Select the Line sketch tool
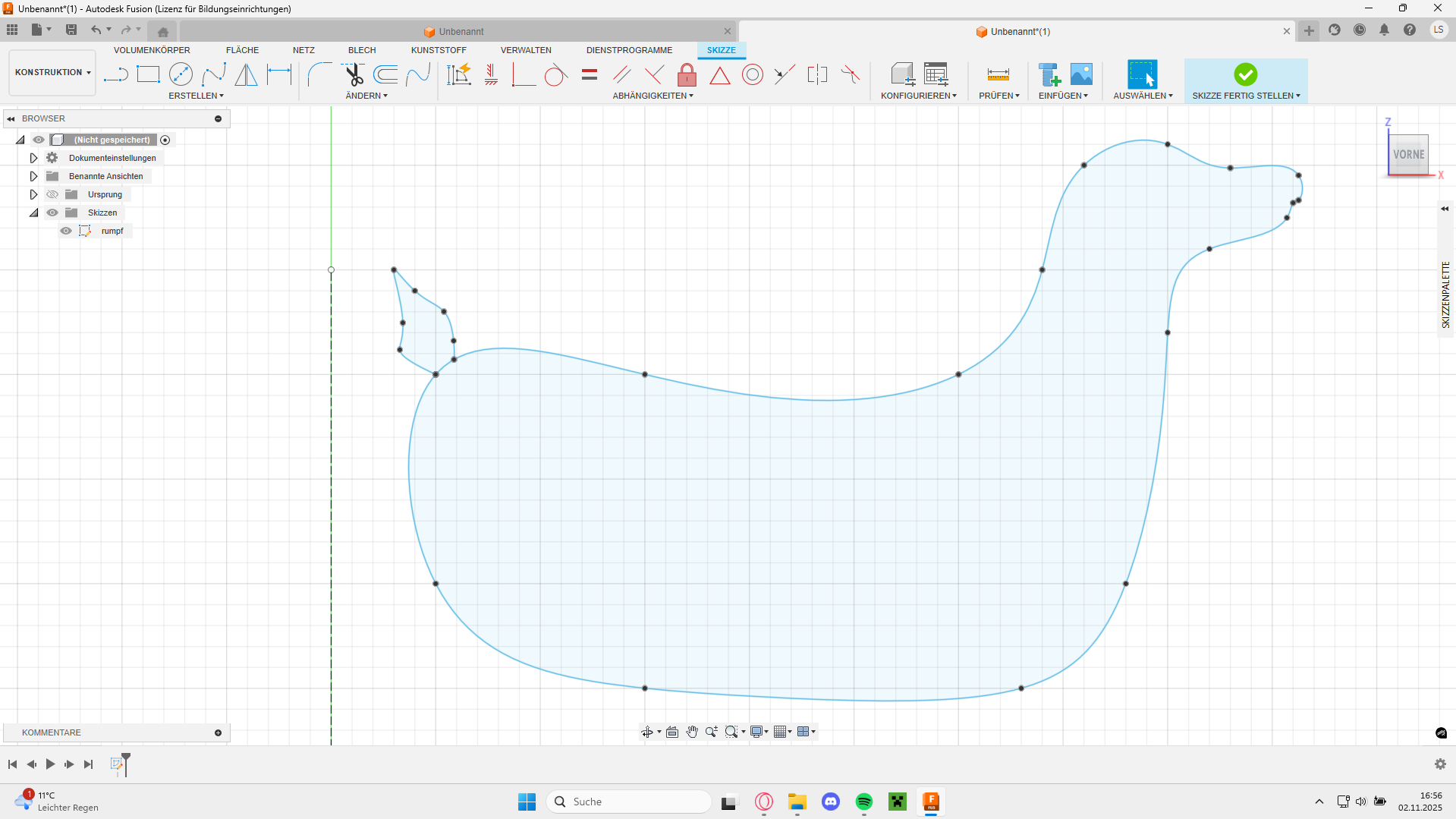1456x819 pixels. pyautogui.click(x=115, y=74)
